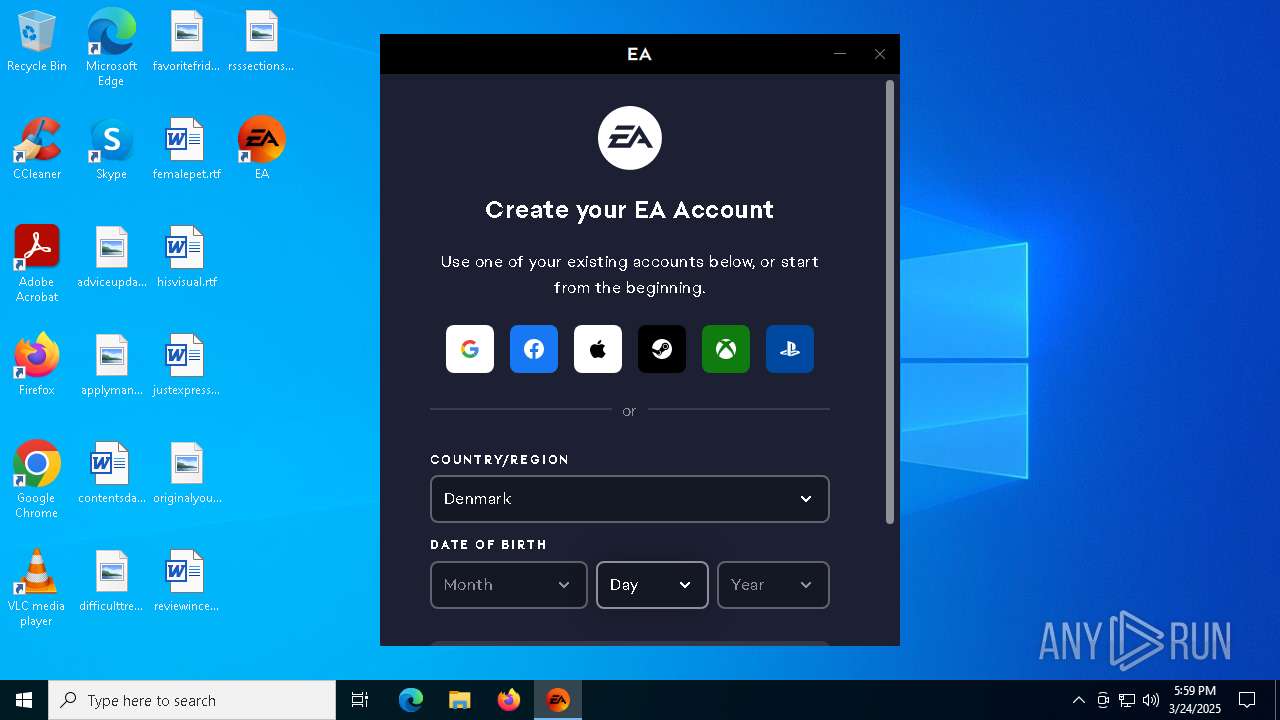
Task: Select favoritefrid image file on desktop
Action: click(186, 42)
